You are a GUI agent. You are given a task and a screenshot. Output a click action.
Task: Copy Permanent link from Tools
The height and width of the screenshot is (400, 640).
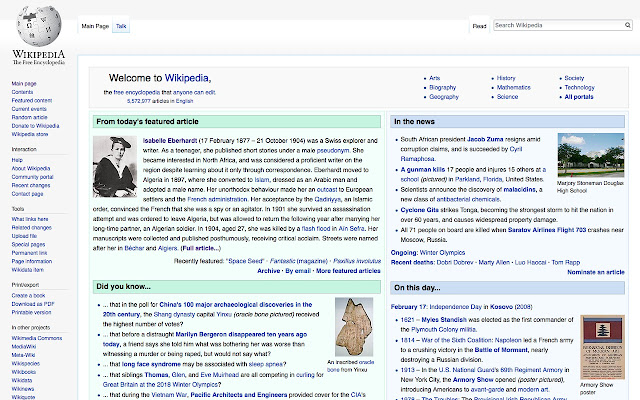pos(29,253)
